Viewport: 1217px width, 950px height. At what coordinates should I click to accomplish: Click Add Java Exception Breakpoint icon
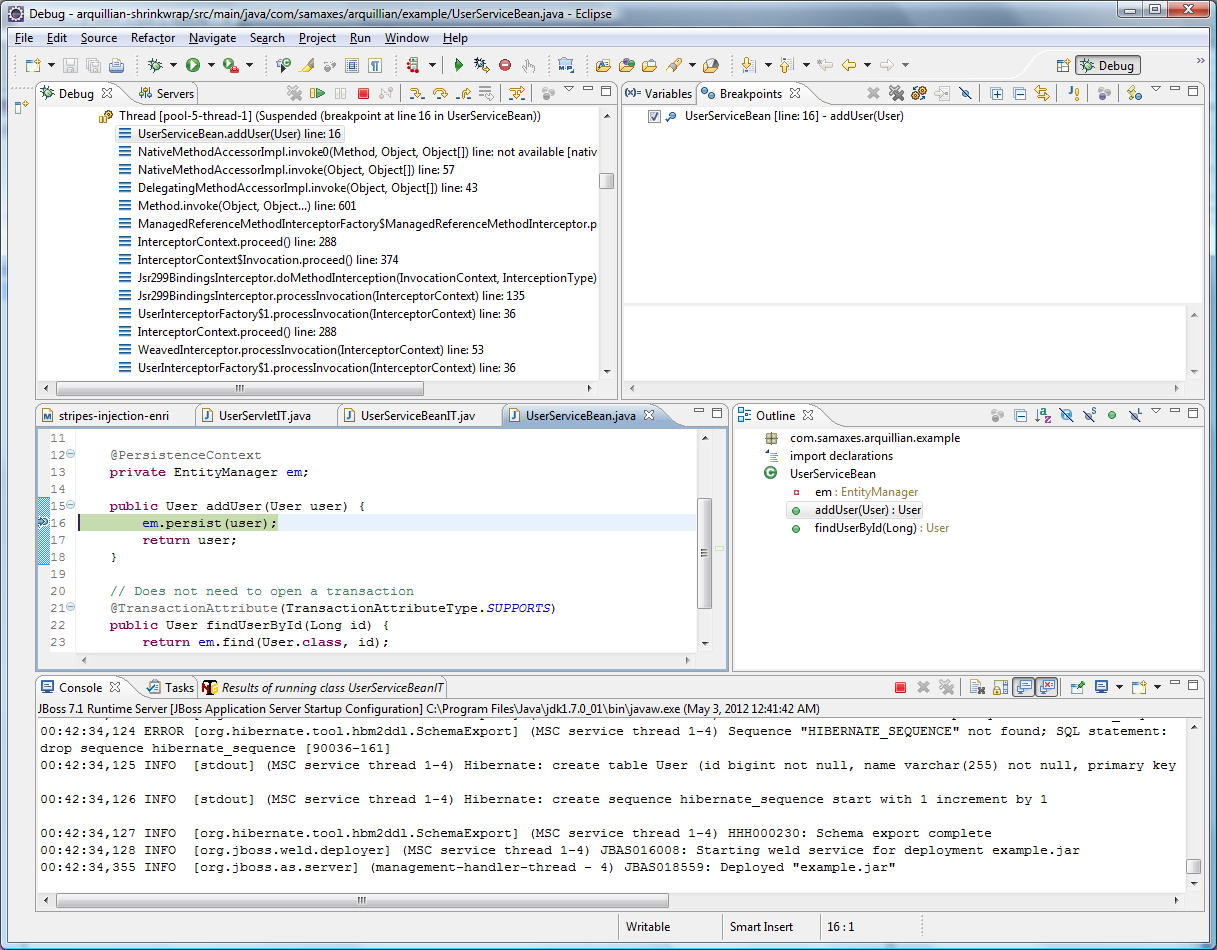point(1074,93)
